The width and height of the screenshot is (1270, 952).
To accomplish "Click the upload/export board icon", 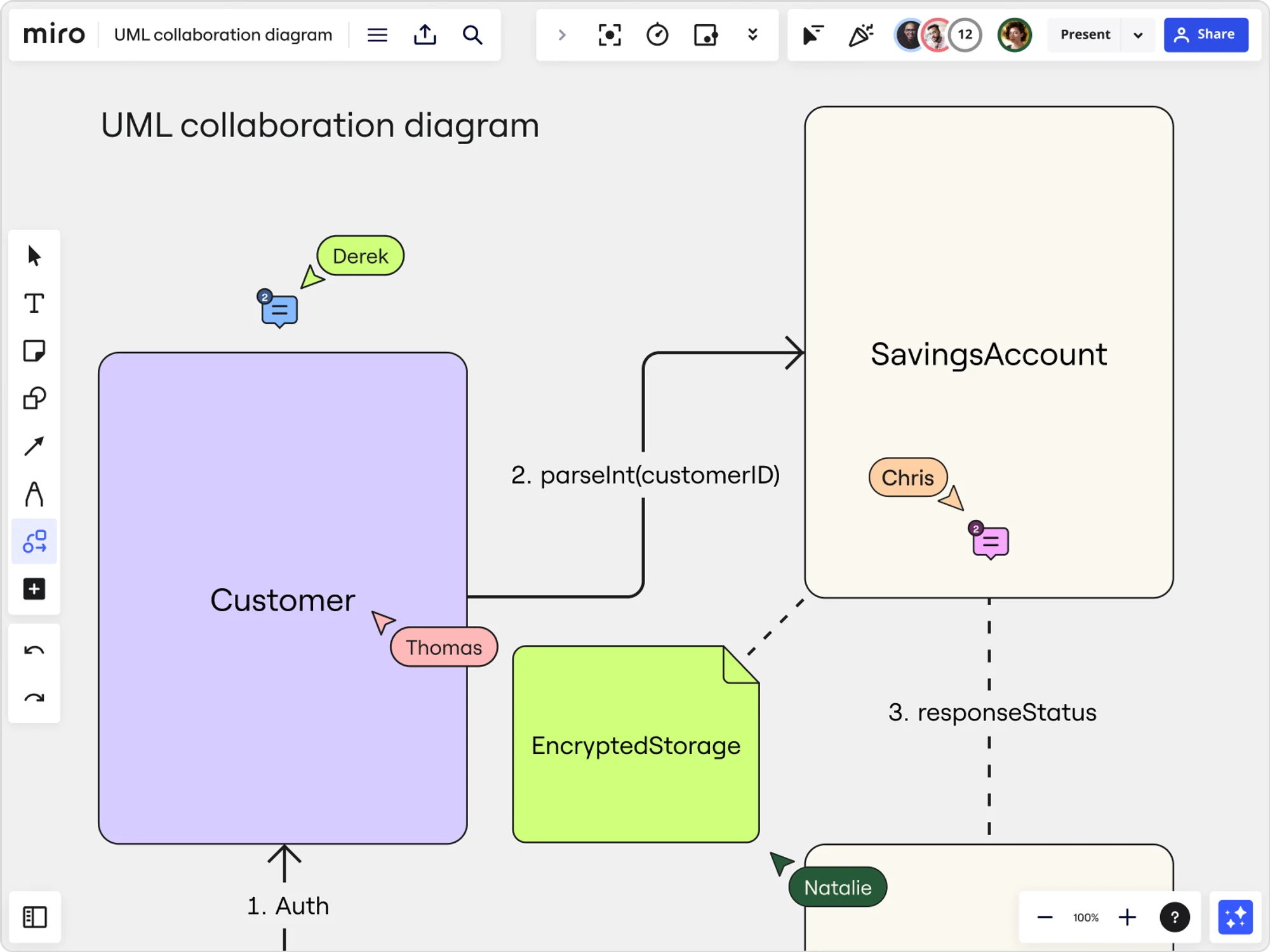I will [424, 35].
